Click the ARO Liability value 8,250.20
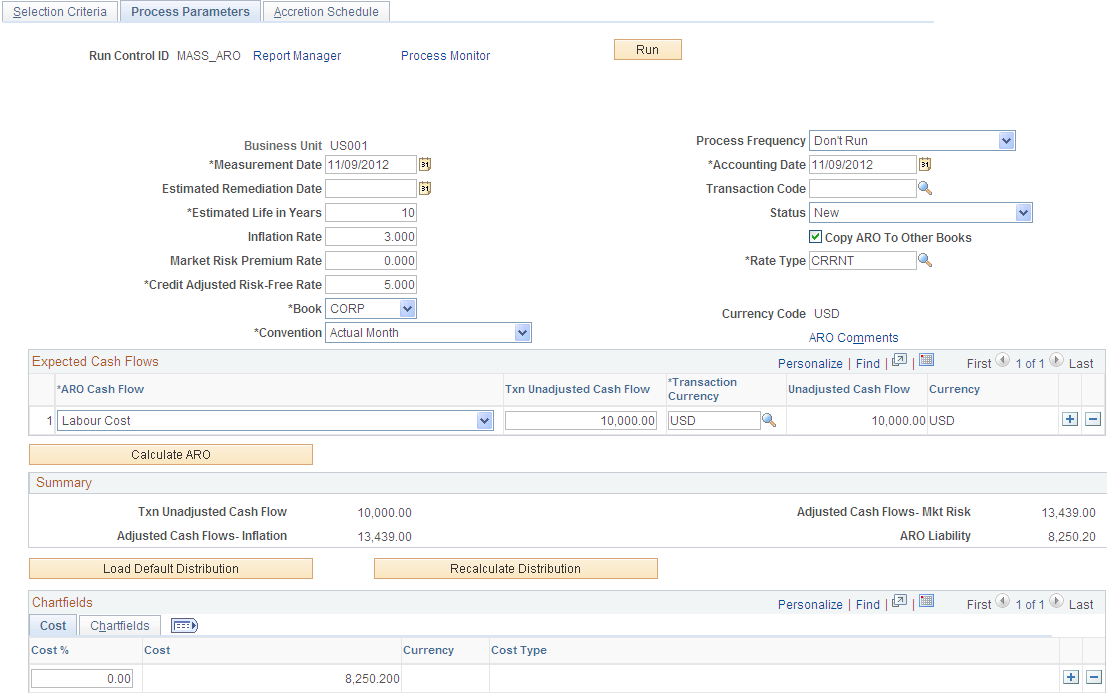Image resolution: width=1107 pixels, height=693 pixels. click(1072, 537)
